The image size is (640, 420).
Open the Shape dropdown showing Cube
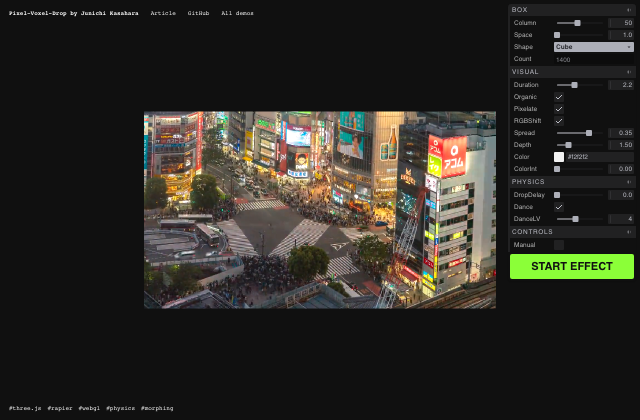(x=593, y=47)
